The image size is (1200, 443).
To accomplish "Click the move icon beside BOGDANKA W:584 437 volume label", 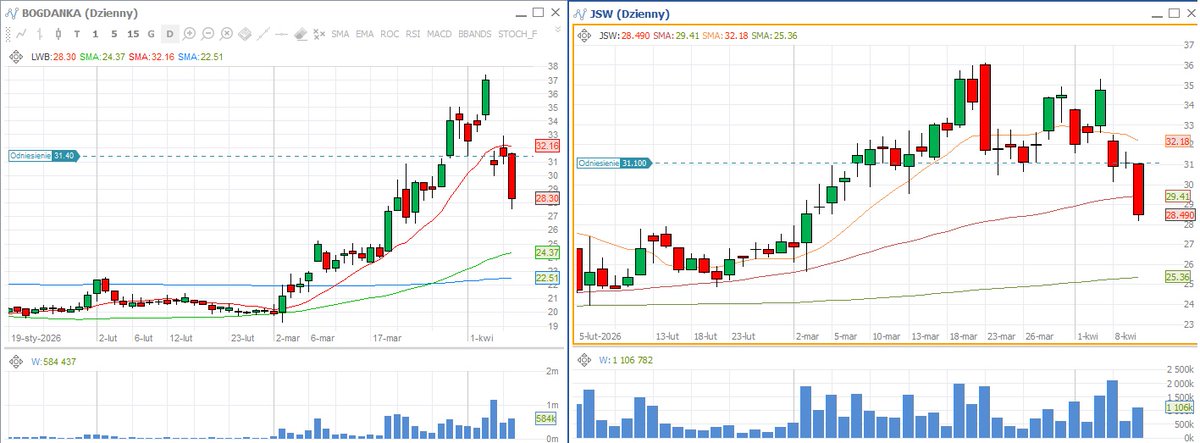I will click(x=16, y=363).
